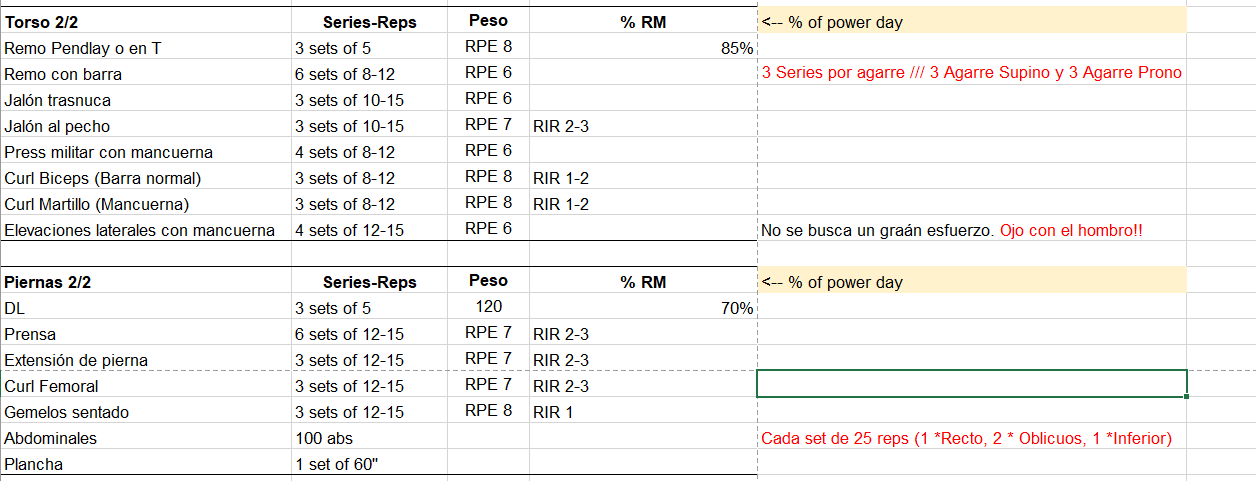Select the 'Extensión de pierna' cell

[146, 360]
